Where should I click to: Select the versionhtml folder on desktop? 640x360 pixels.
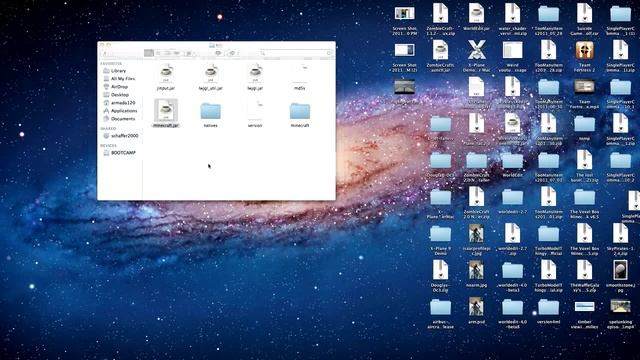coord(548,311)
